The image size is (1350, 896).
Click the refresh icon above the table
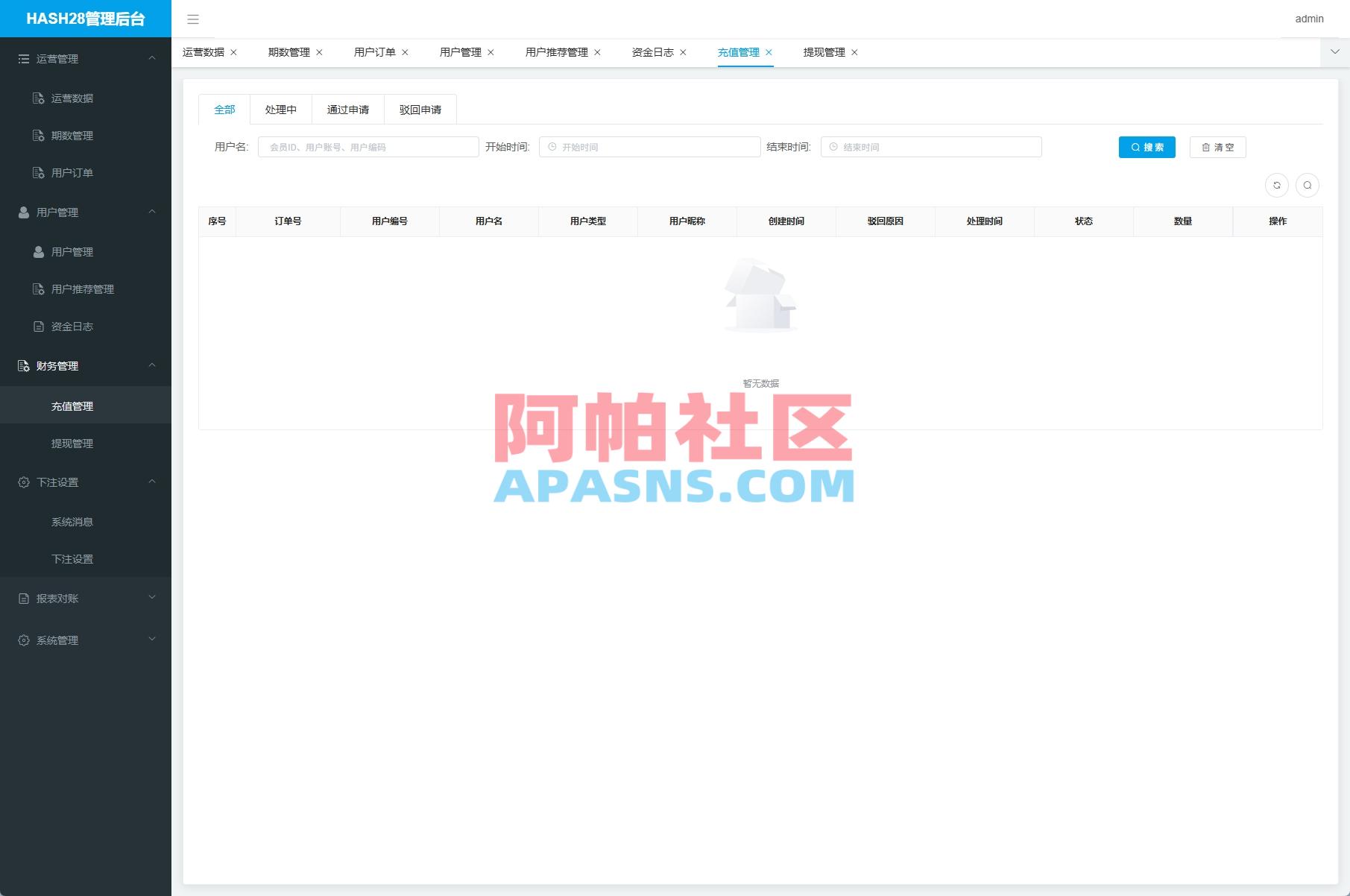pos(1277,185)
